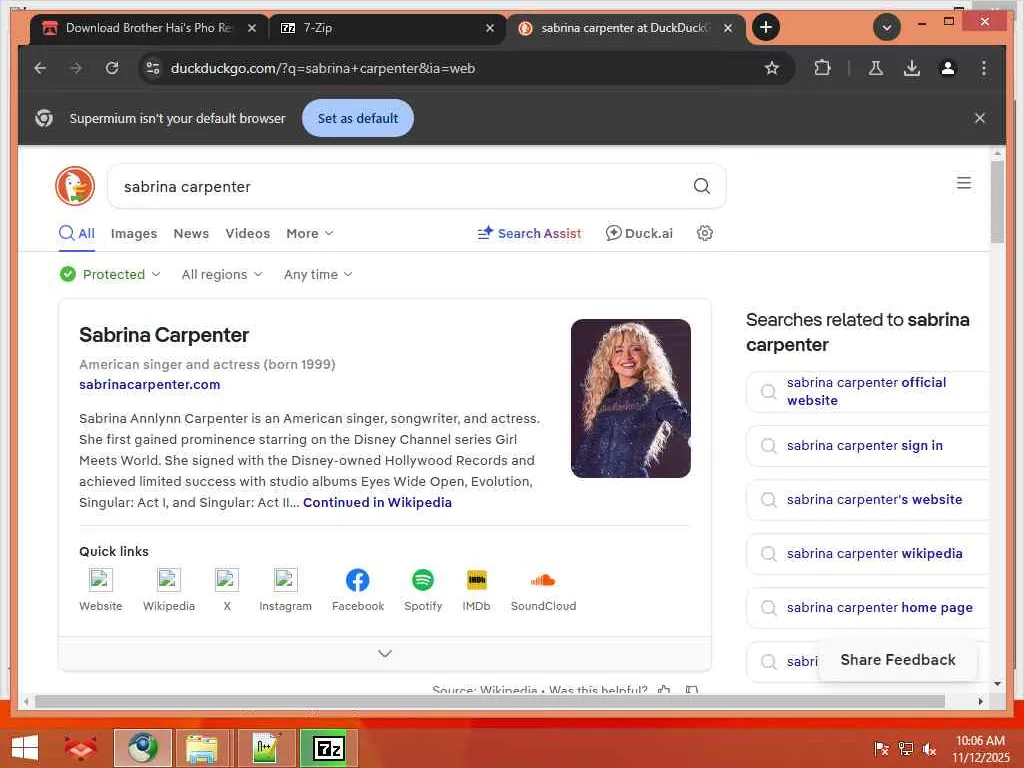
Task: Open the Website quick link
Action: tap(101, 590)
